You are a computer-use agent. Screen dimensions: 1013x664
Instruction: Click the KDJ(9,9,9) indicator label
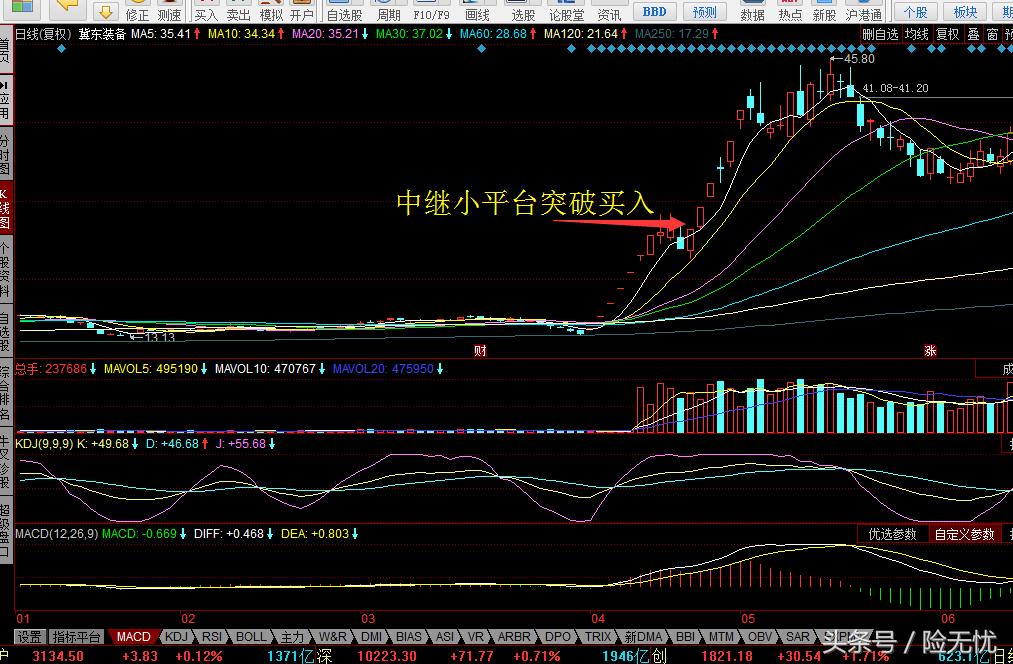pos(44,444)
